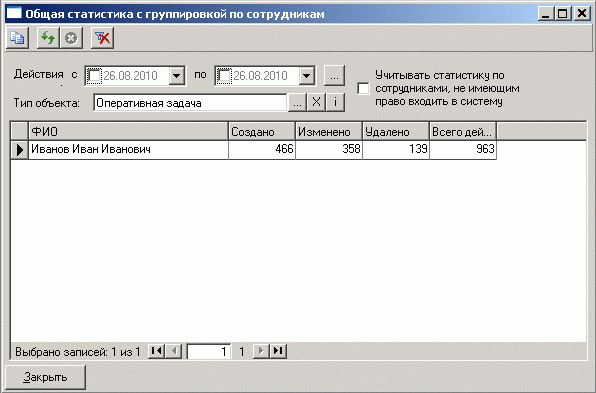596x393 pixels.
Task: Show object type info with 'i' button
Action: (335, 103)
